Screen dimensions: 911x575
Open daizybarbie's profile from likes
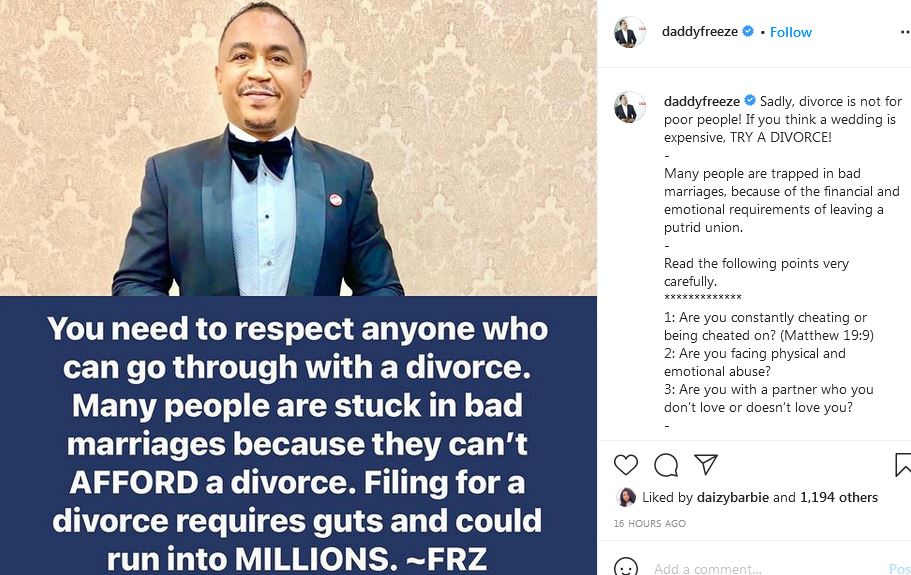tap(733, 497)
